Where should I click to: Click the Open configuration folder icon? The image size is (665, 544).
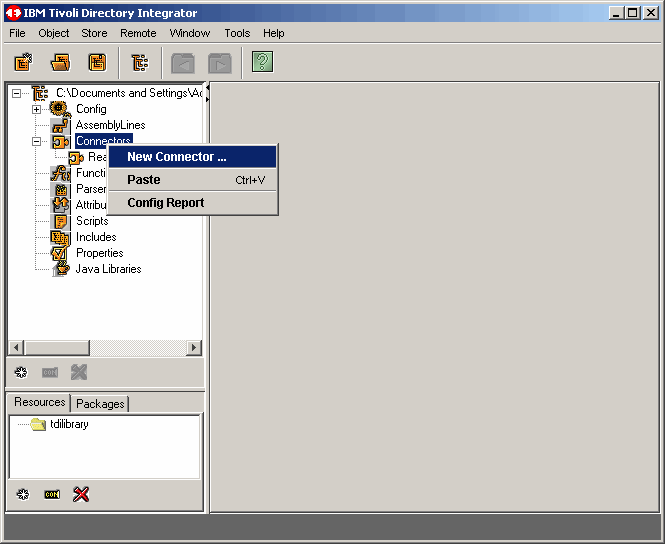point(60,63)
